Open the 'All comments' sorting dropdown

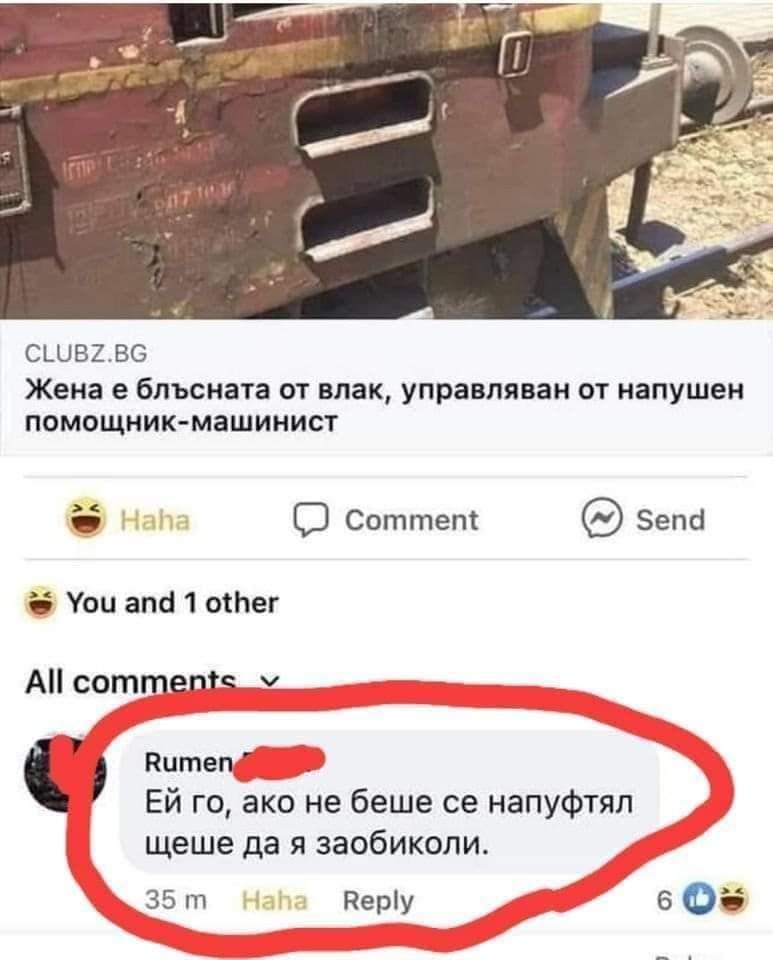tap(152, 681)
